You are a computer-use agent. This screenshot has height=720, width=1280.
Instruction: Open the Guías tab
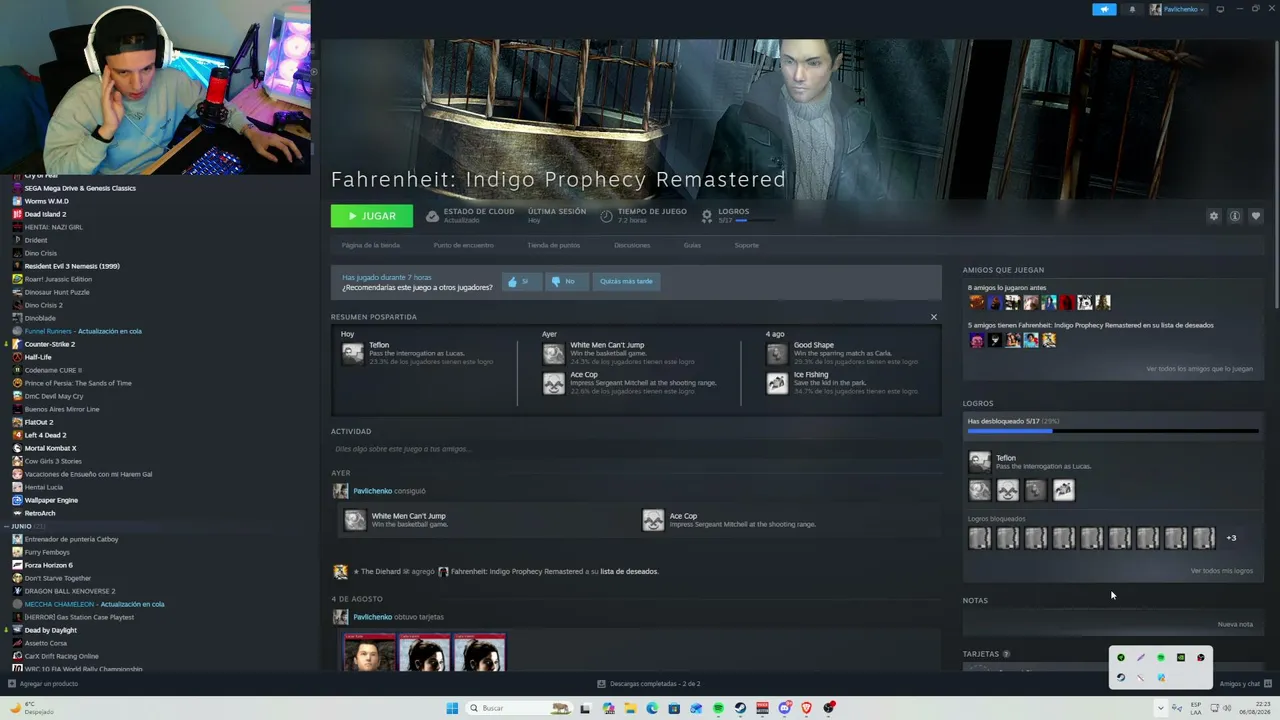point(692,245)
